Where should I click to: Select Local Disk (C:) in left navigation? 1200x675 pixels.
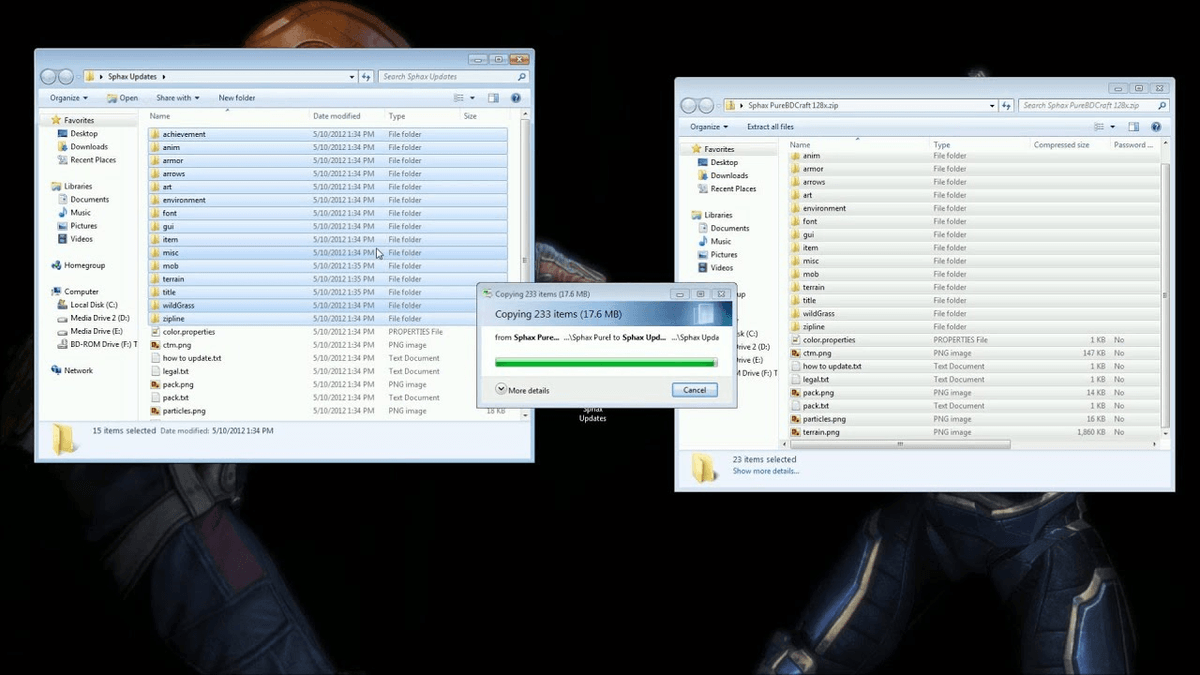[x=93, y=305]
